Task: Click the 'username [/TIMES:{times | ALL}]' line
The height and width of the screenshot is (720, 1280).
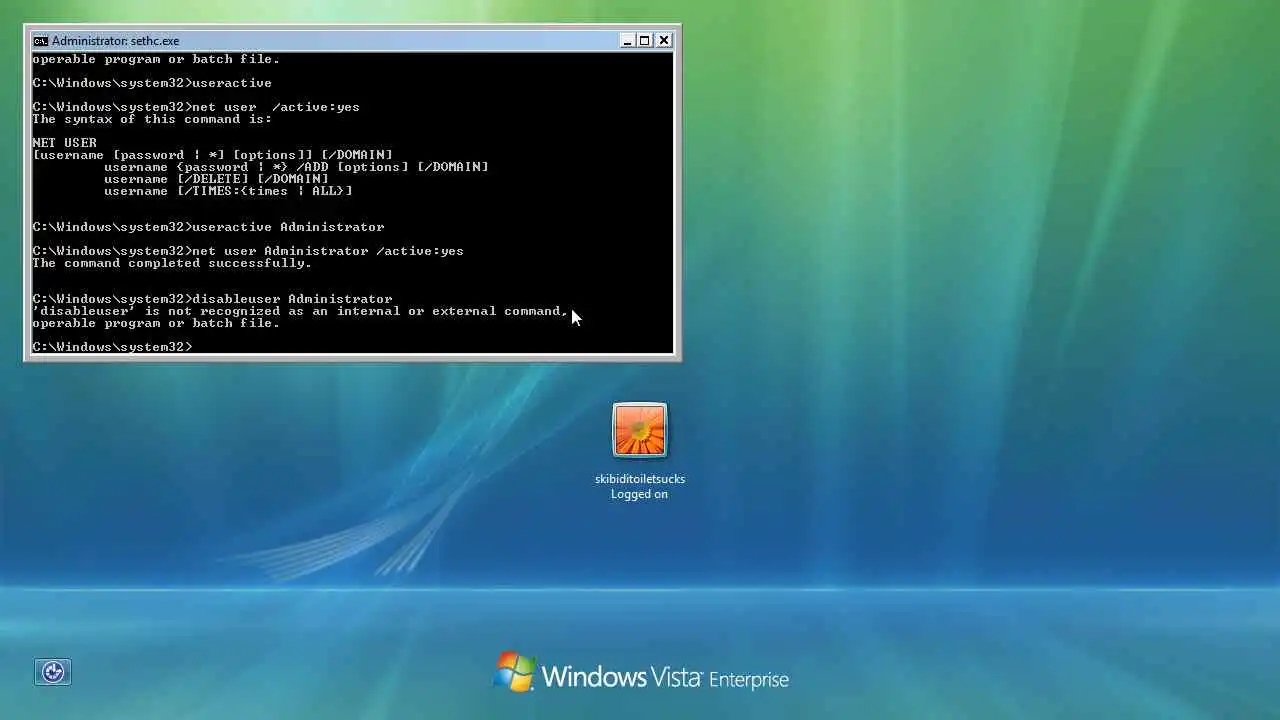Action: (x=228, y=191)
